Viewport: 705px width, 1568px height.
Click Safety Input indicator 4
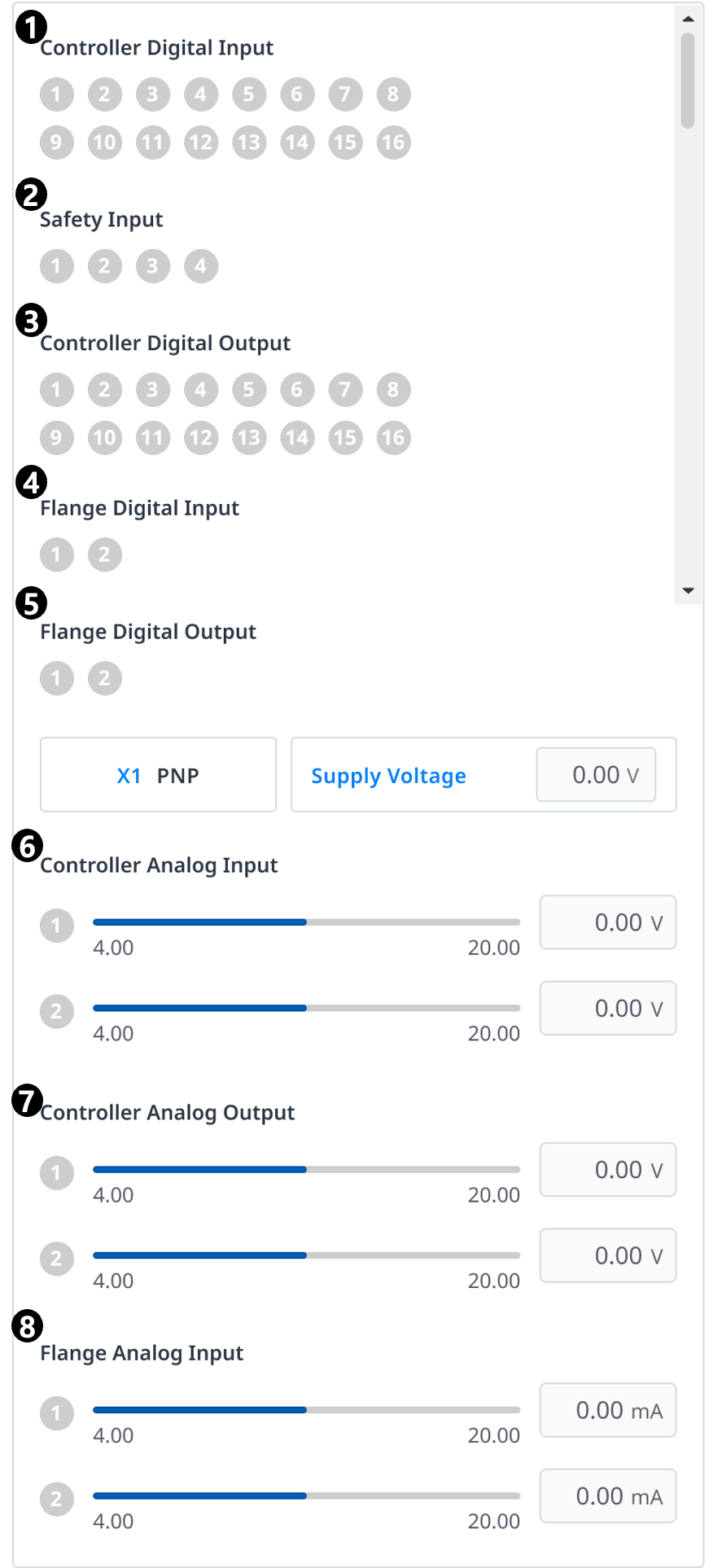click(200, 266)
